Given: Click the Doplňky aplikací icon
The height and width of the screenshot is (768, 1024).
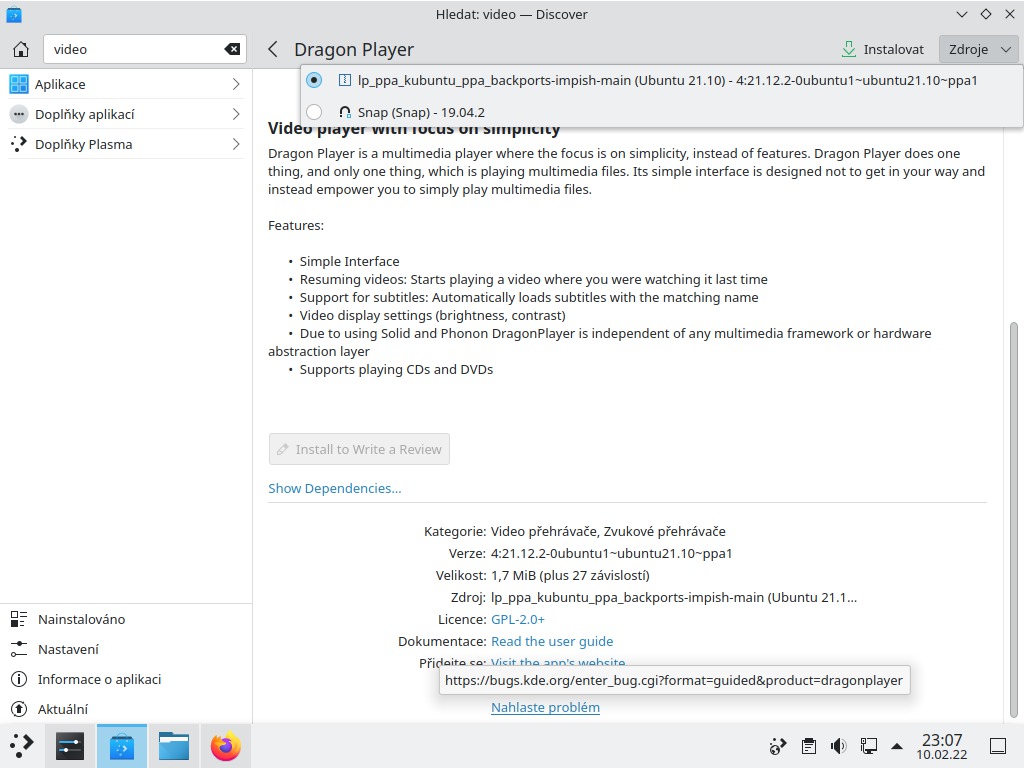Looking at the screenshot, I should click(19, 114).
